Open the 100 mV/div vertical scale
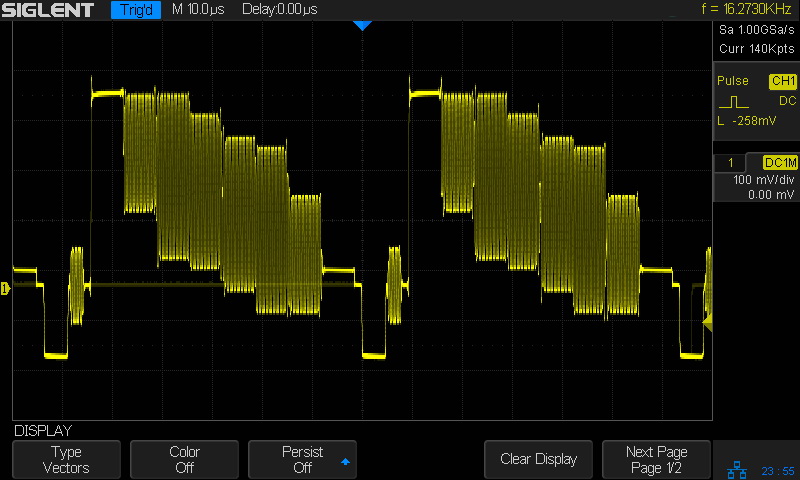The image size is (800, 480). (755, 181)
